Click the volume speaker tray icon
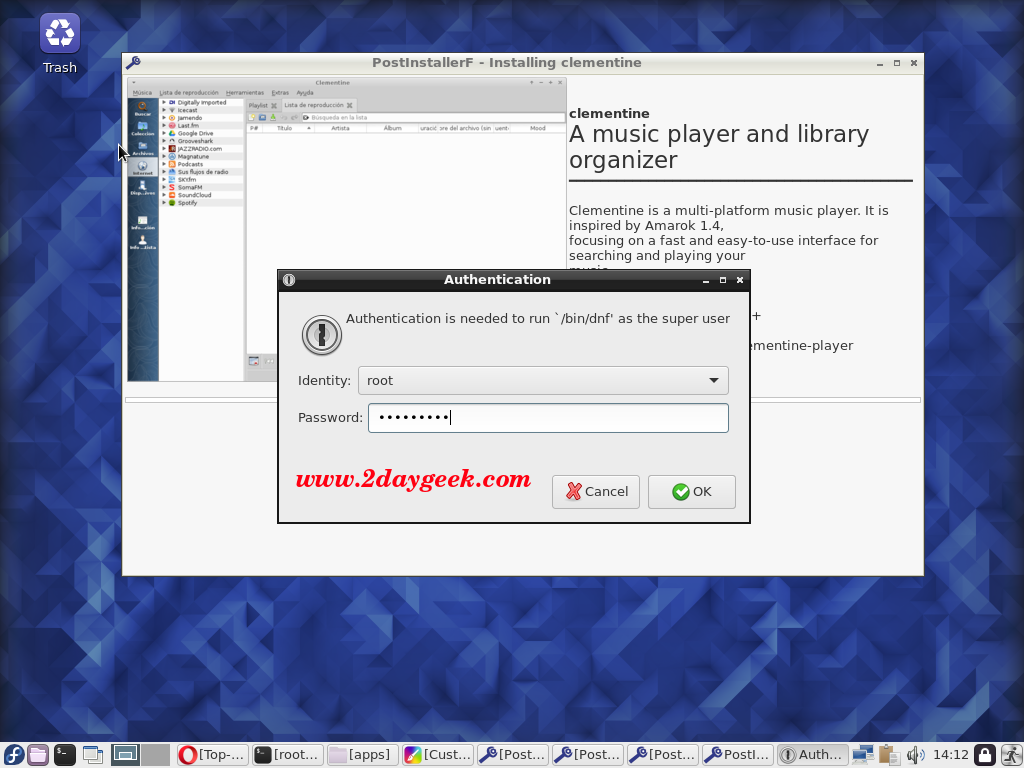Viewport: 1024px width, 768px height. click(x=915, y=755)
